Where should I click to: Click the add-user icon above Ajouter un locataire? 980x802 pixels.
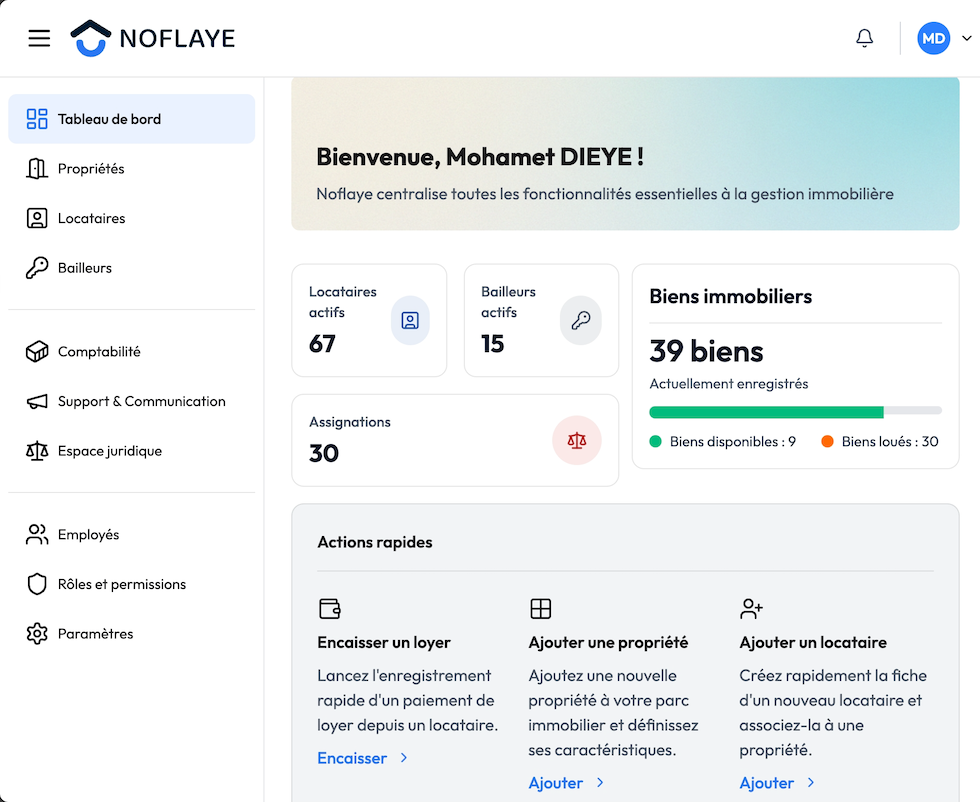751,608
